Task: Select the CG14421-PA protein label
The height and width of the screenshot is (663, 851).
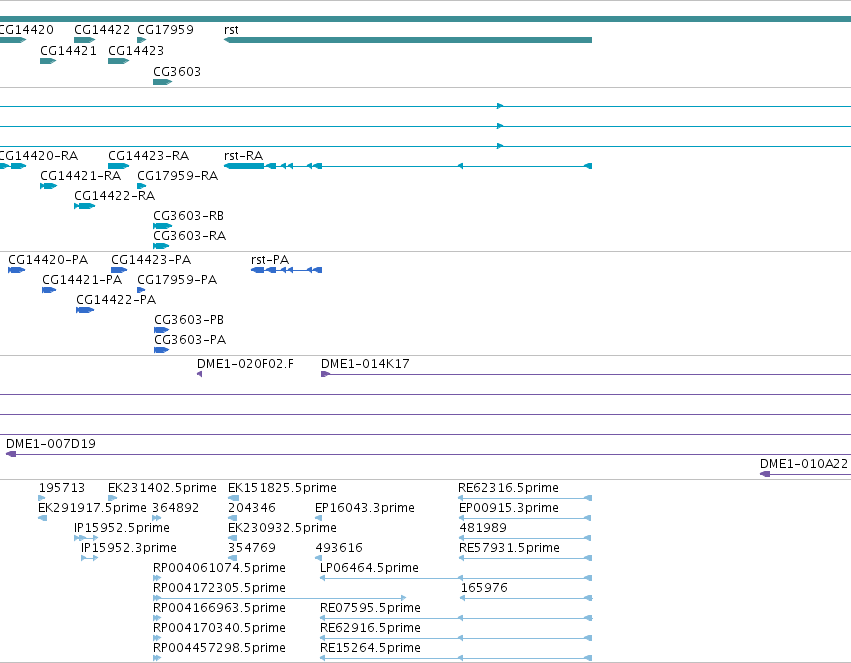Action: tap(82, 280)
